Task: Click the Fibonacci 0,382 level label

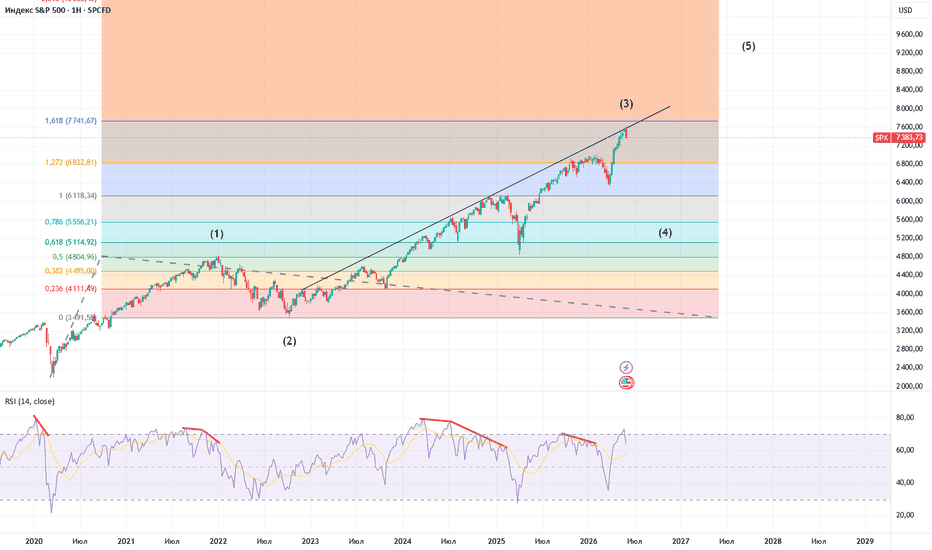Action: tap(71, 271)
